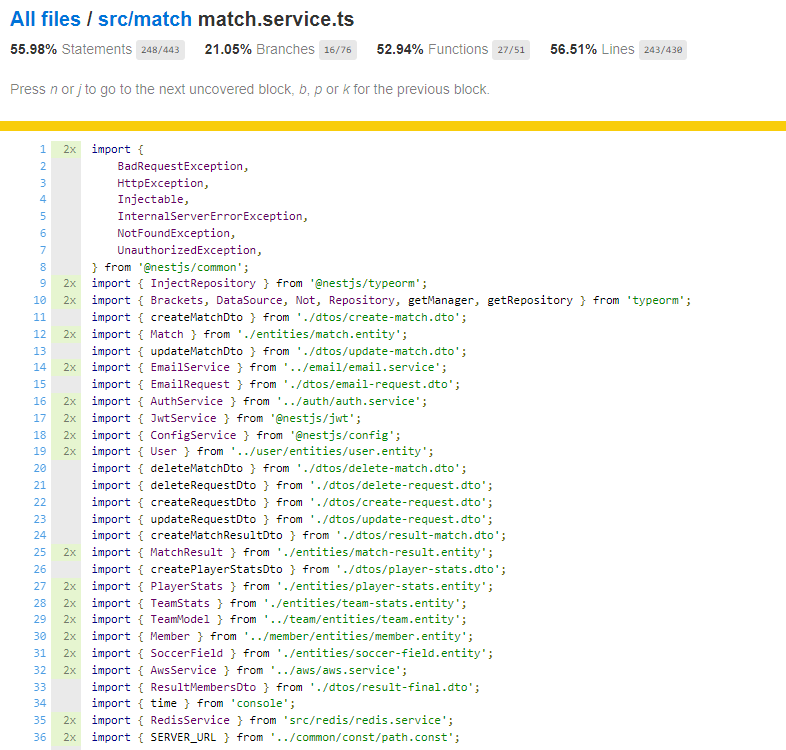Click '@nestjs/common' string on line 8

[190, 267]
